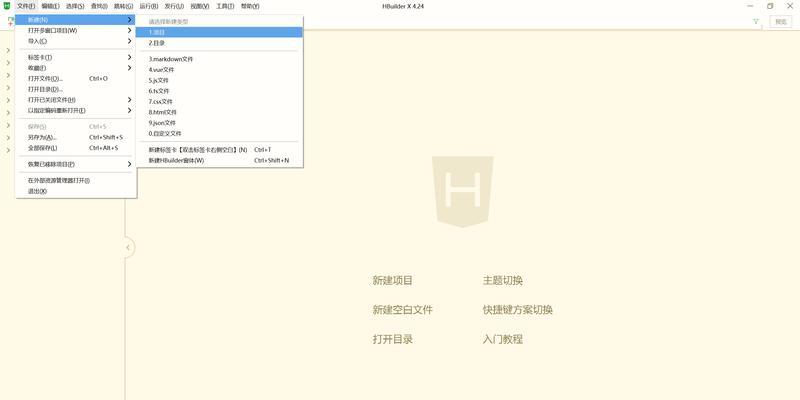Select 0.自定义文件 entry
The image size is (800, 400).
(219, 134)
